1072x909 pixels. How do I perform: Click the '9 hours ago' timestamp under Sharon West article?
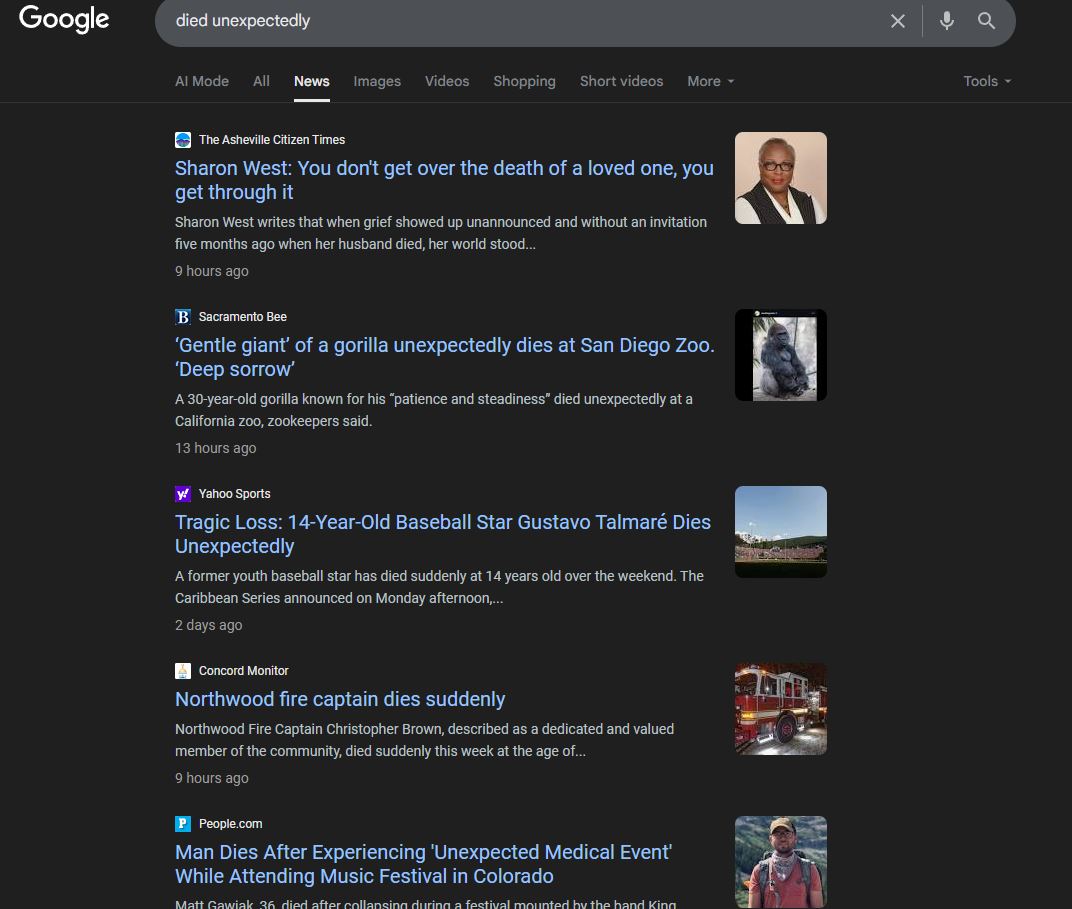pyautogui.click(x=212, y=271)
